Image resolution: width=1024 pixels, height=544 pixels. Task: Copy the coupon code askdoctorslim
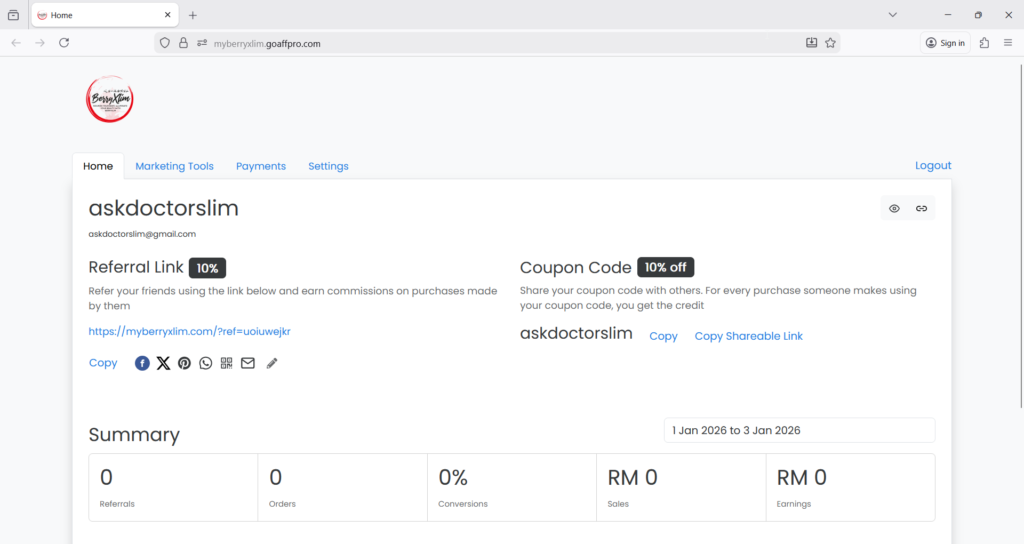point(663,336)
